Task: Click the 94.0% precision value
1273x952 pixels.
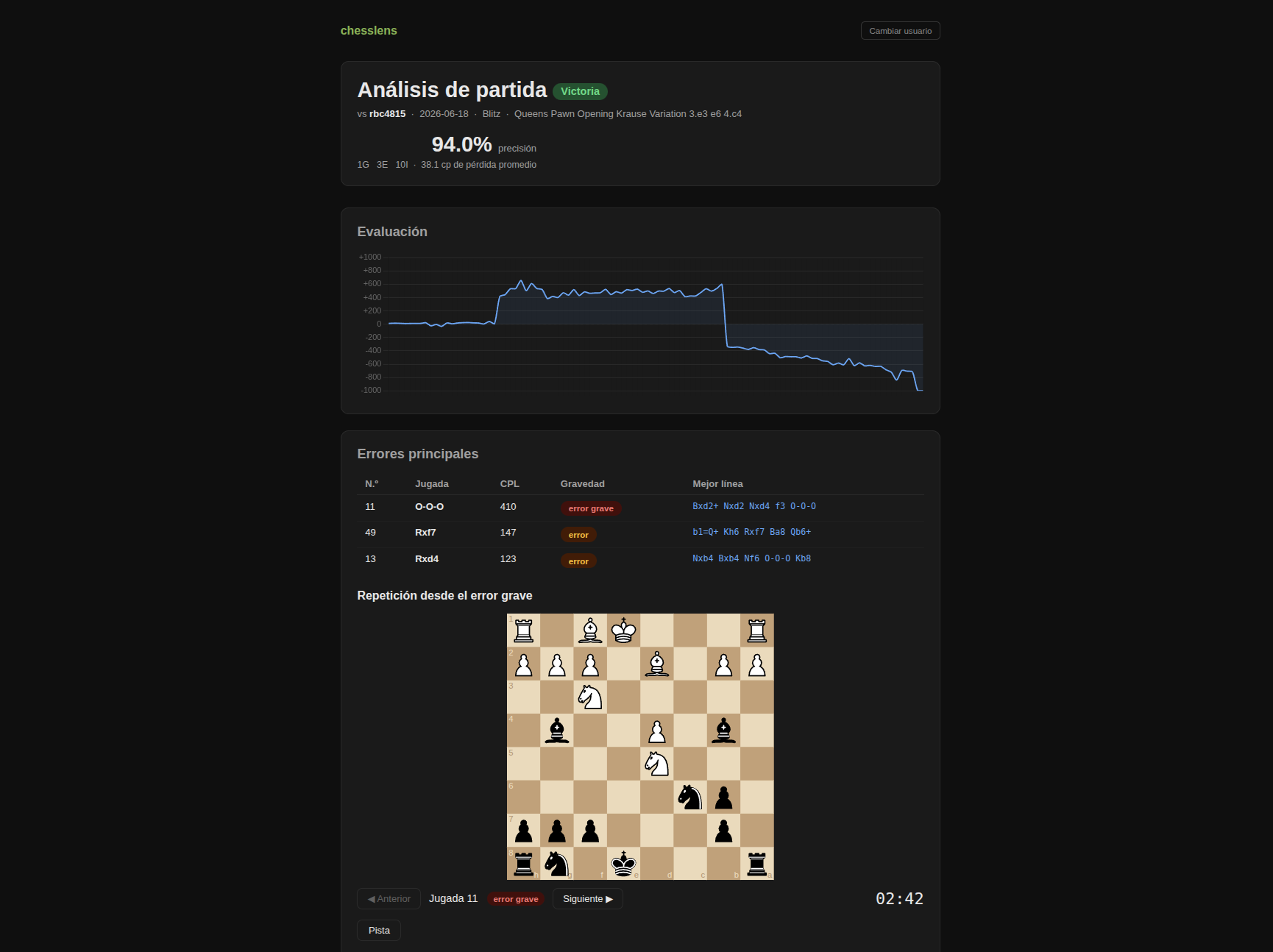Action: pos(461,144)
